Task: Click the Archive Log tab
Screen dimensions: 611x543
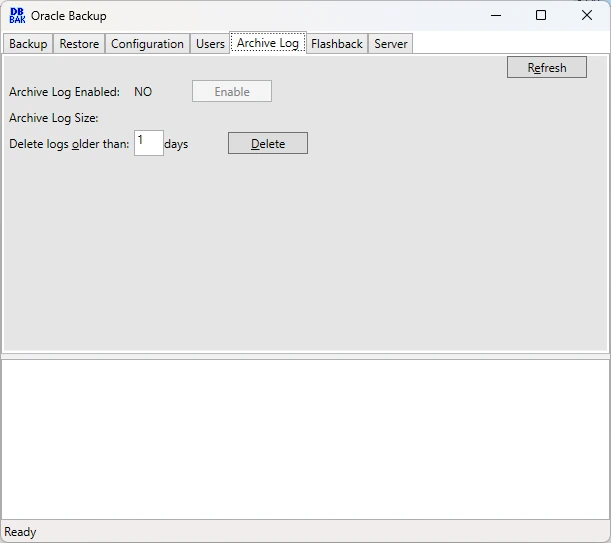Action: pos(267,43)
